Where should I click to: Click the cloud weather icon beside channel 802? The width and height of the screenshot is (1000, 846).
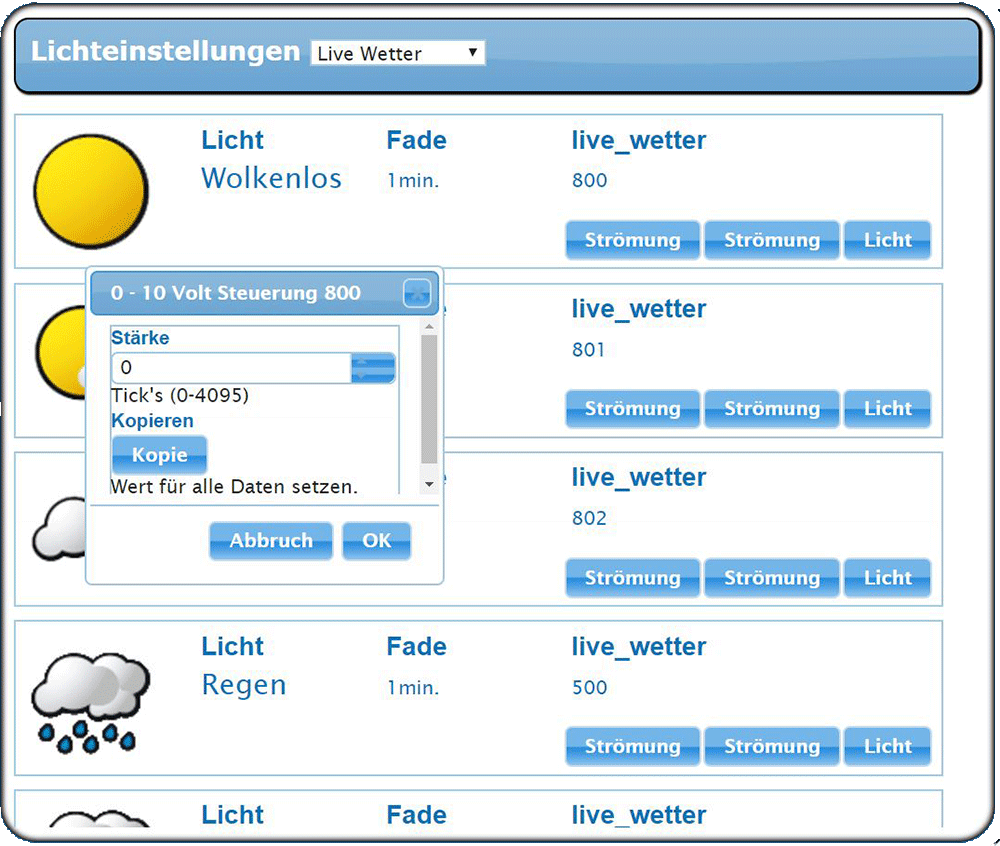60,530
